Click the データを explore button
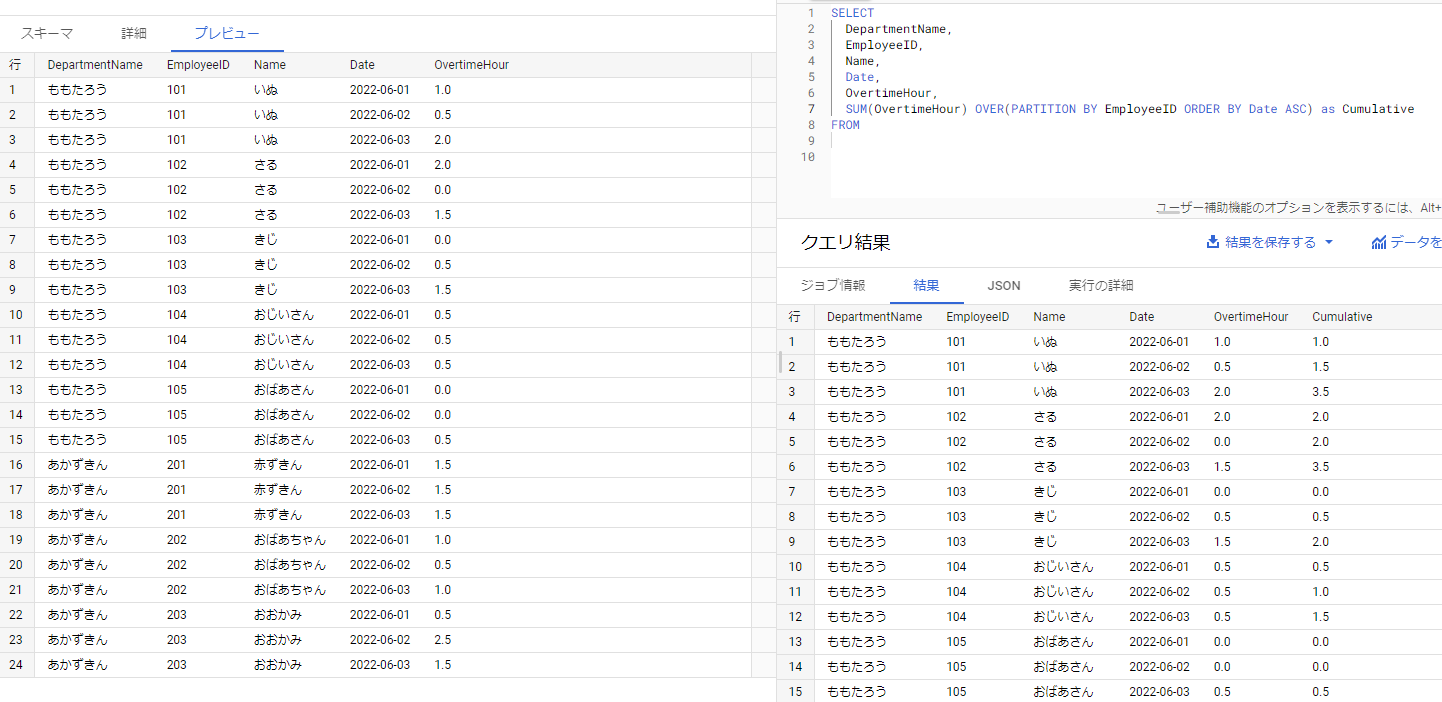 coord(1406,242)
